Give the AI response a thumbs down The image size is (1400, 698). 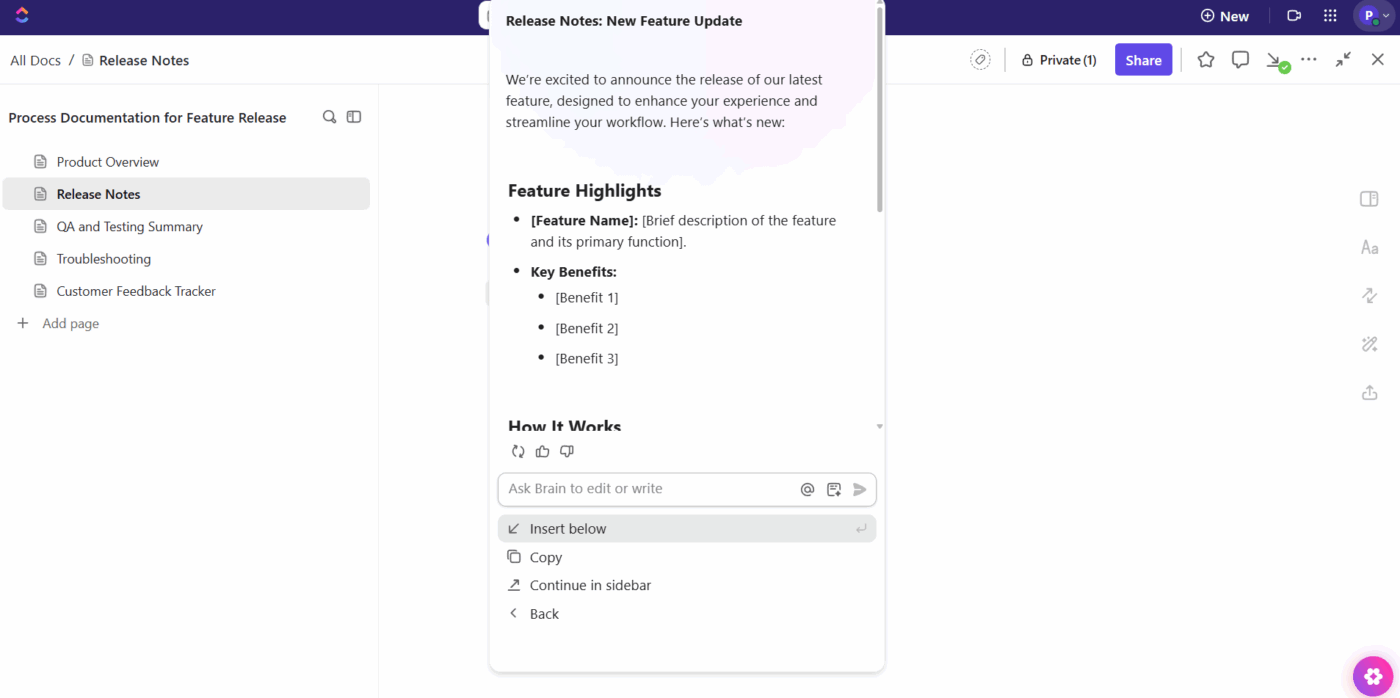[x=566, y=451]
